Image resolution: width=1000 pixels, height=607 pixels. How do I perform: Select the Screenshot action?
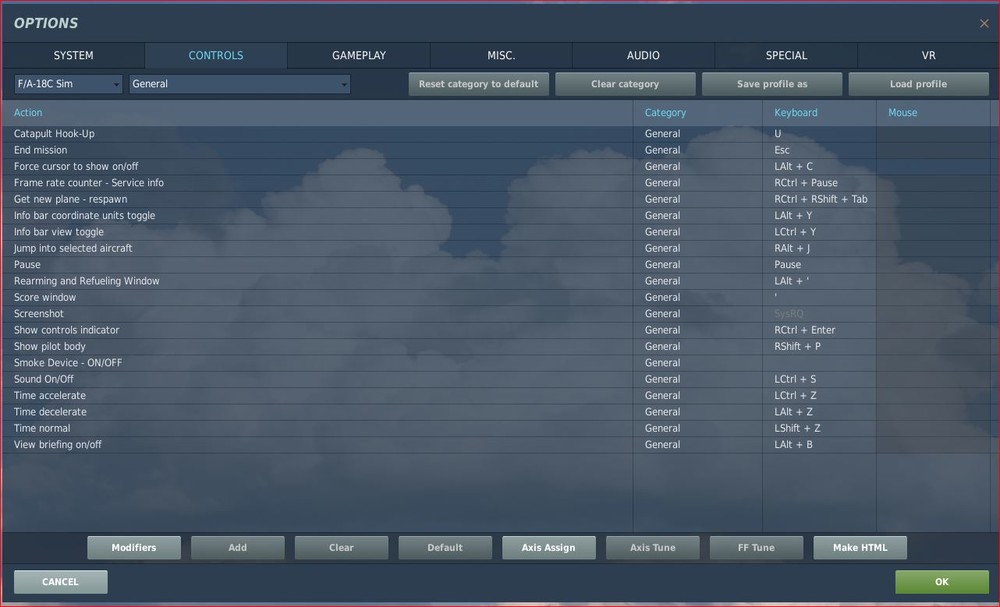click(317, 314)
